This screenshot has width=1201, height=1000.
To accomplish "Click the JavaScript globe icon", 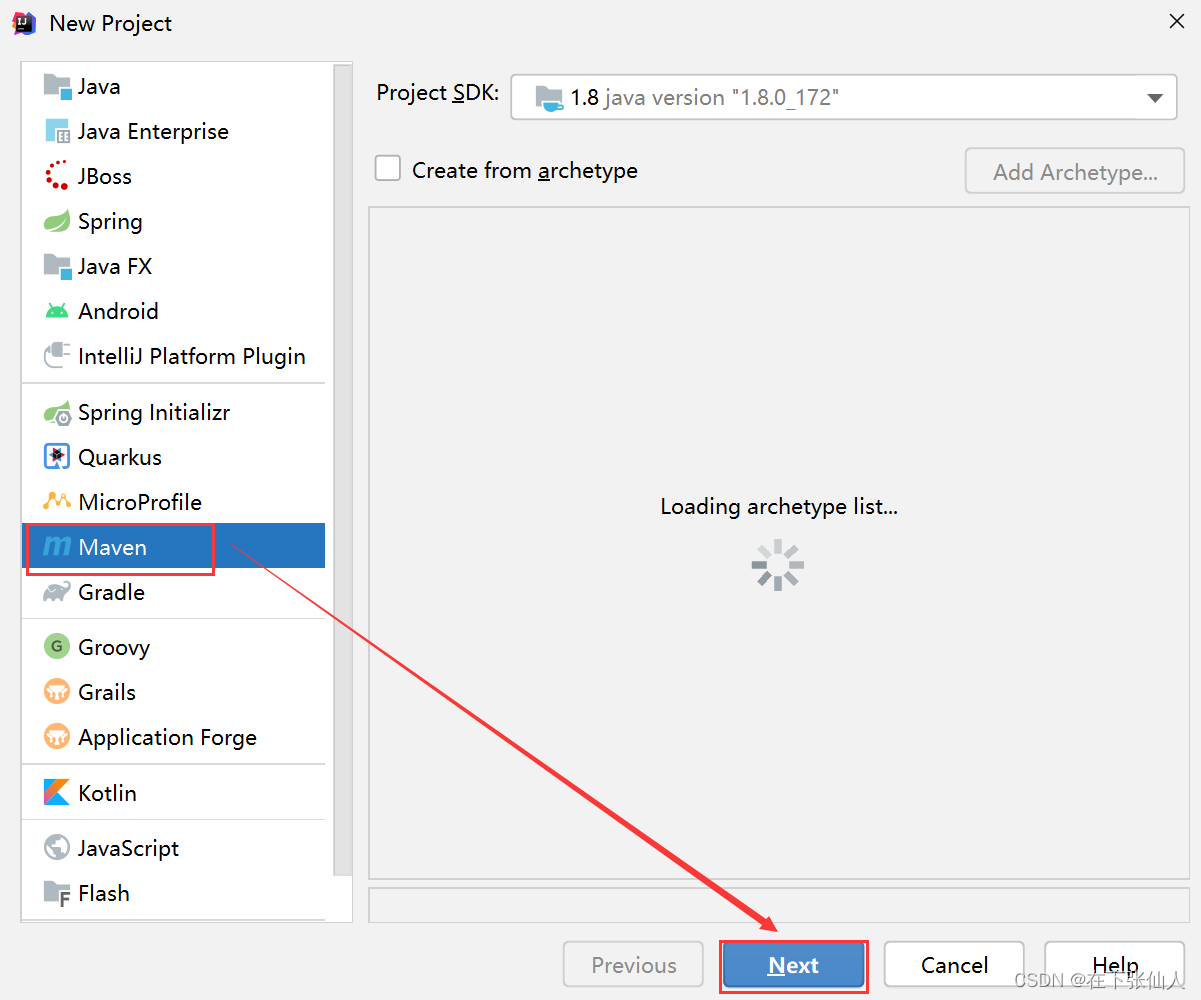I will (x=57, y=848).
